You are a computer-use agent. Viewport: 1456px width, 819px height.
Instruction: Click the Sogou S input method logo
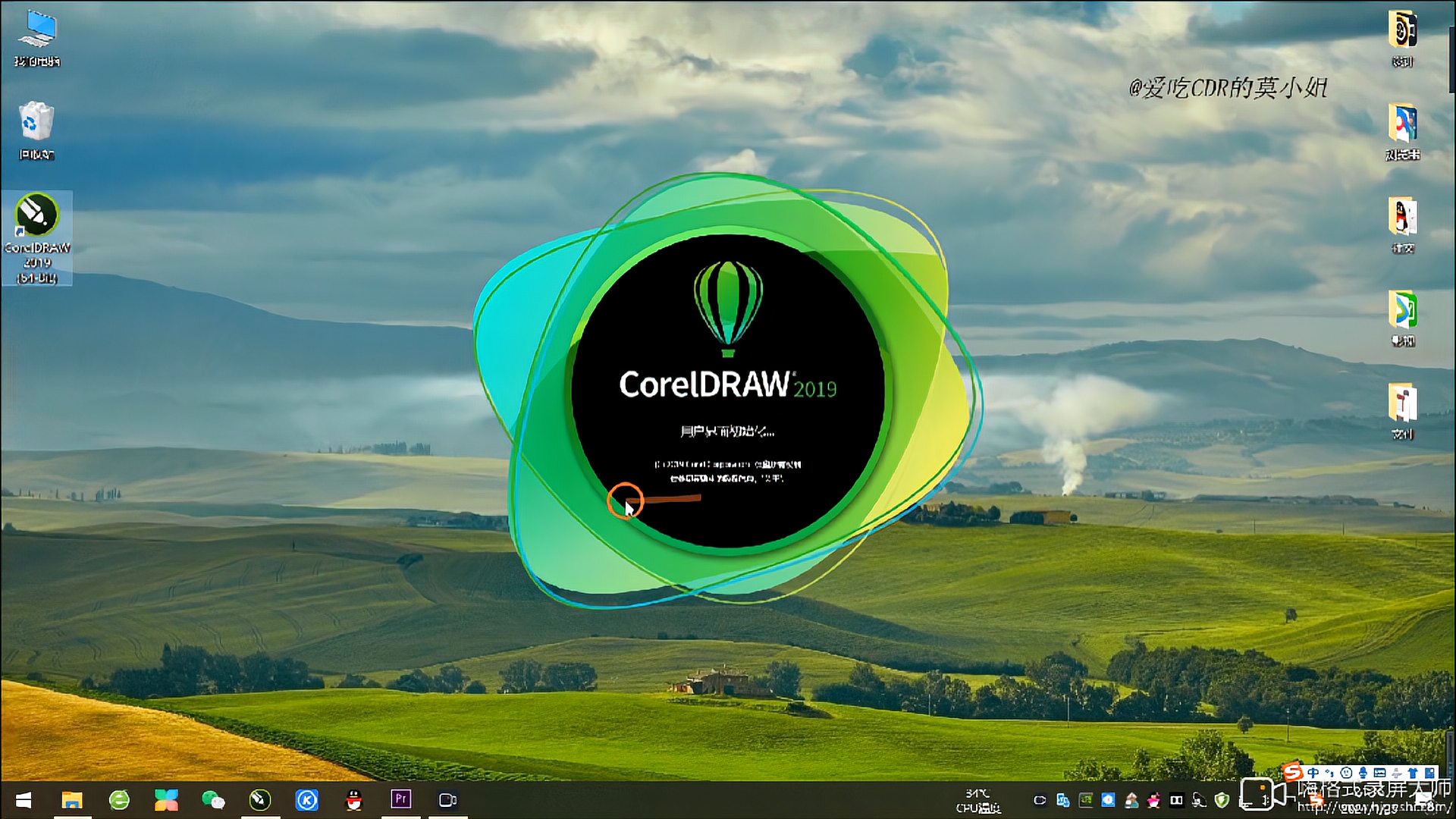(1293, 773)
